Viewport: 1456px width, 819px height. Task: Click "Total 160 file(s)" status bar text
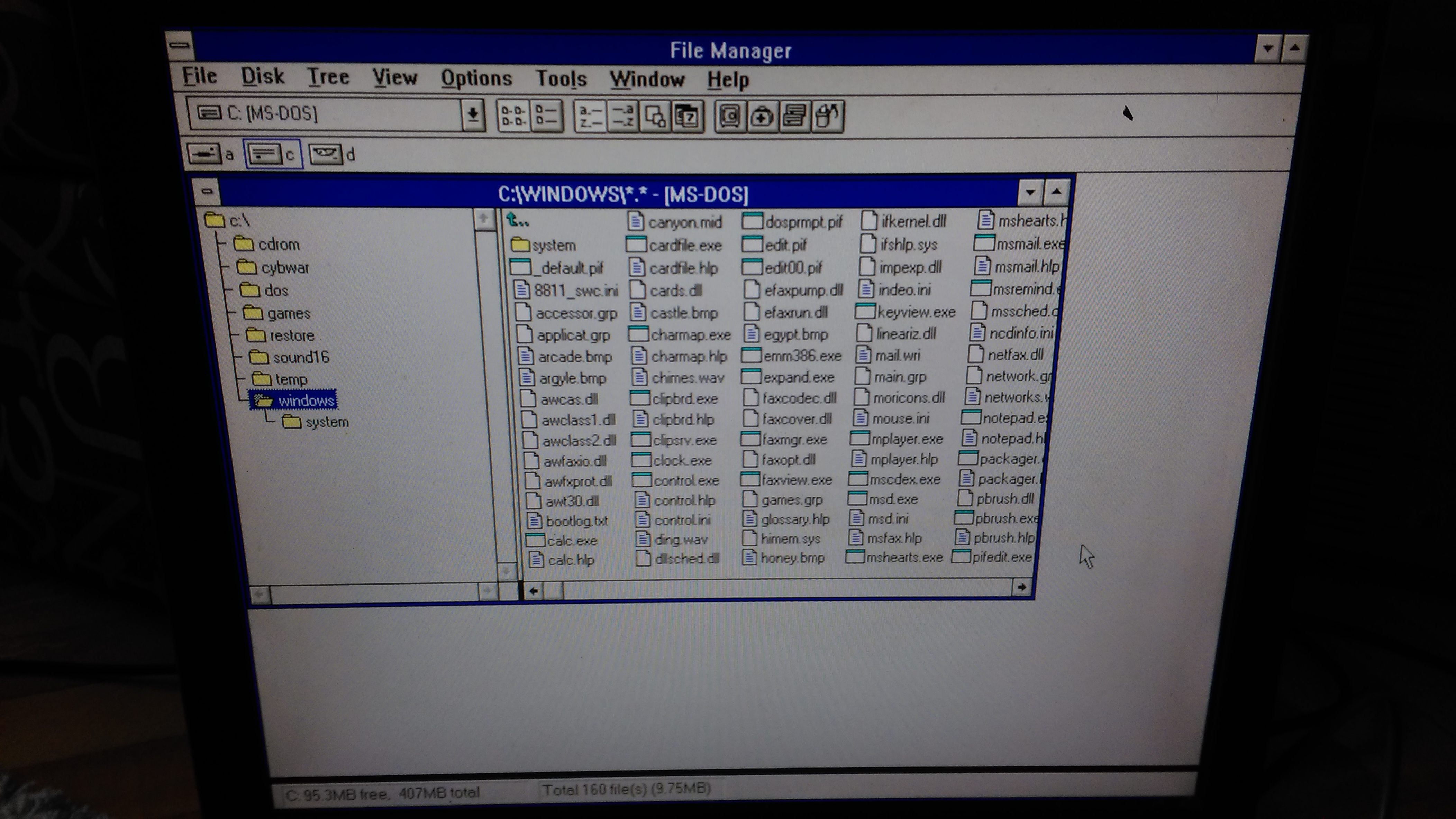594,789
